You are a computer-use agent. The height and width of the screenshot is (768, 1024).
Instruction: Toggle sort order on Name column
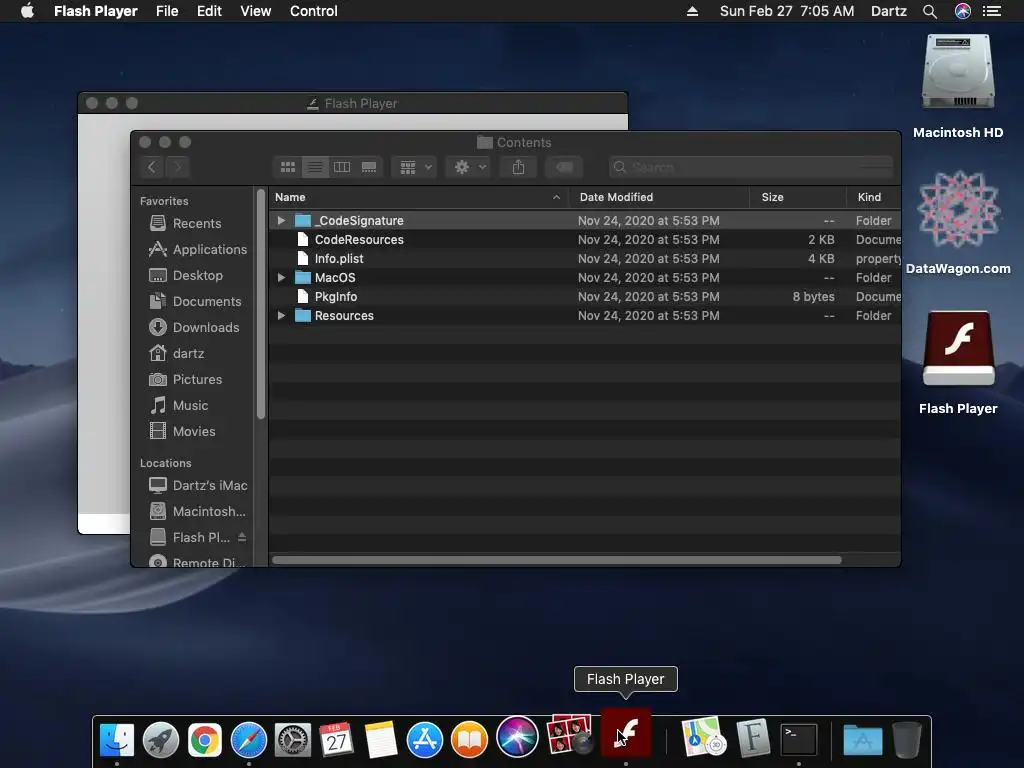click(x=418, y=197)
